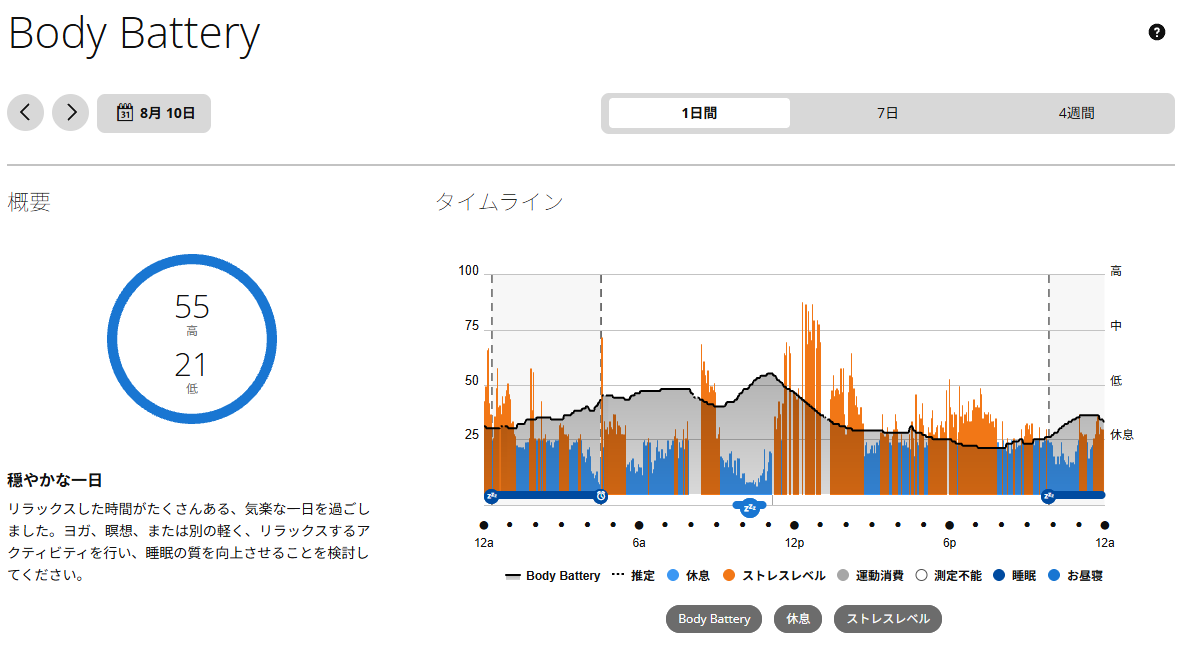Click the 睡眠 legend item
The image size is (1185, 660).
(x=1014, y=575)
